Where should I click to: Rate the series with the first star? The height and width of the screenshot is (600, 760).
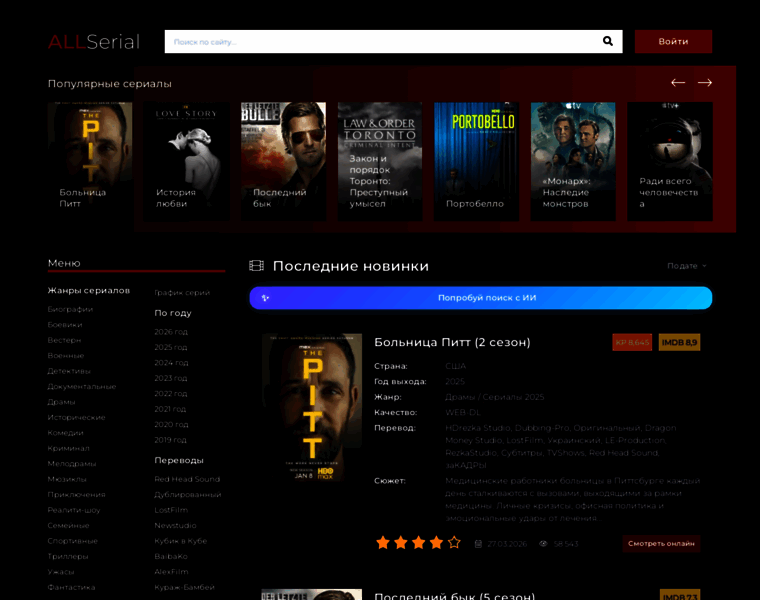(x=382, y=543)
